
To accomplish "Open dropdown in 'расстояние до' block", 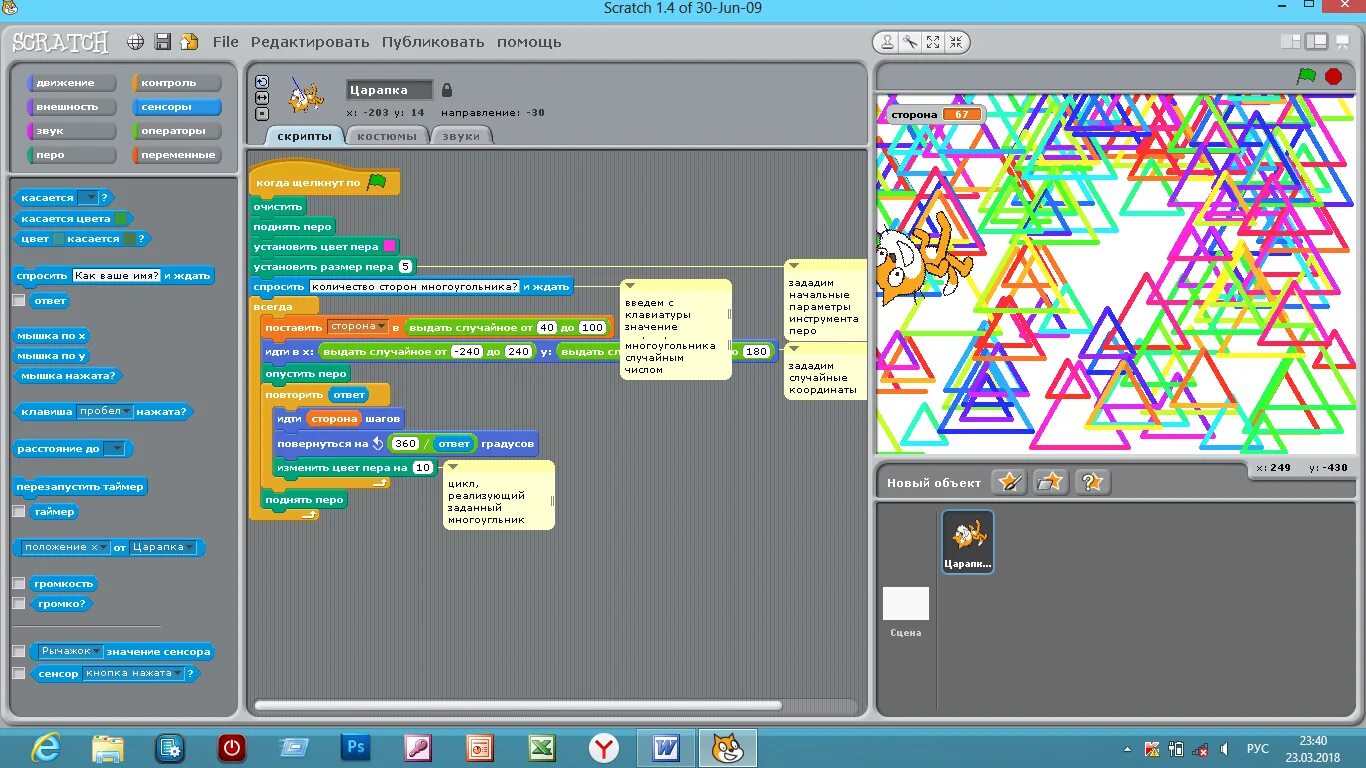I will click(115, 449).
